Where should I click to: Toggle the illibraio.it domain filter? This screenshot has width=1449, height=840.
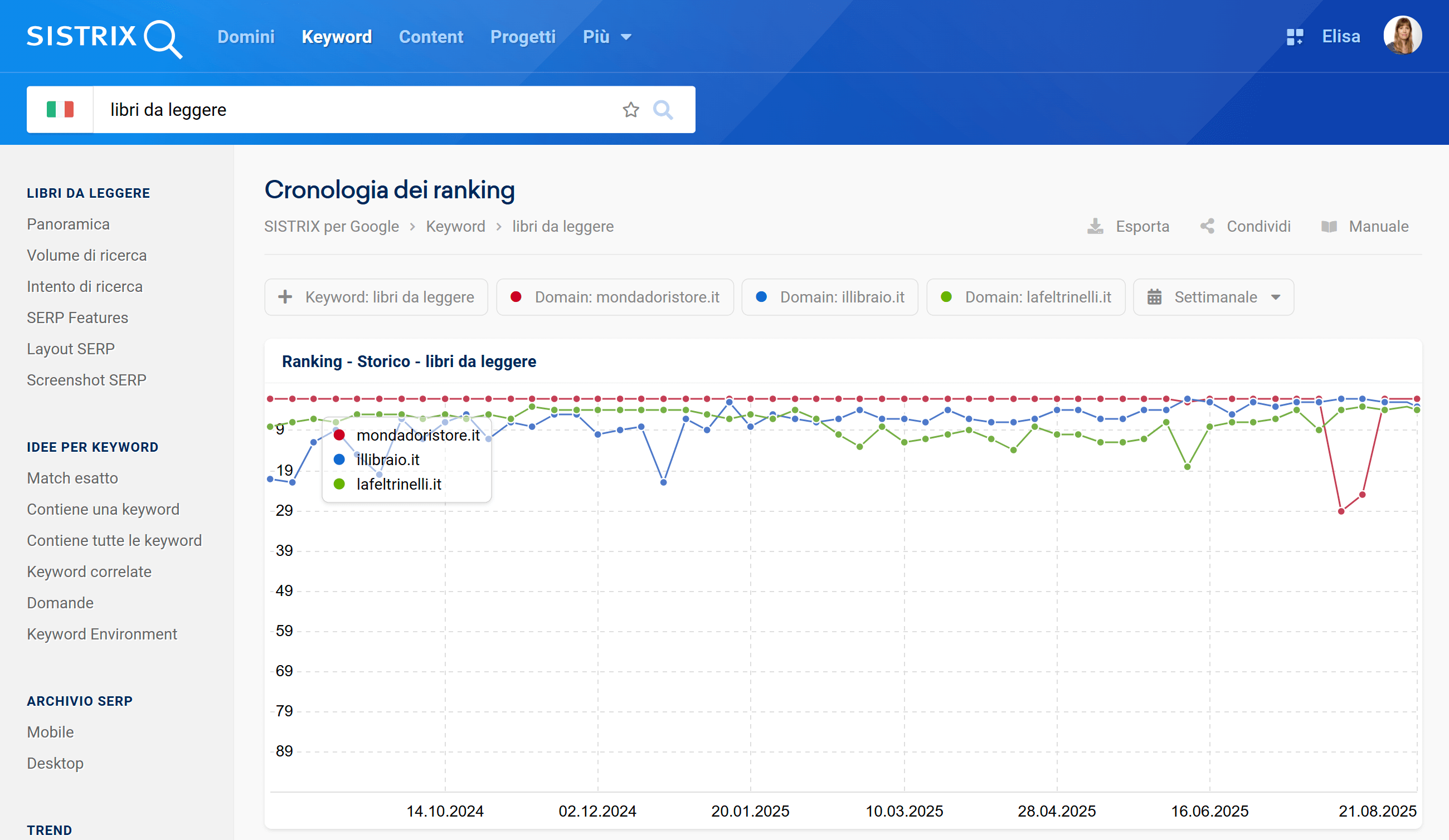point(830,297)
